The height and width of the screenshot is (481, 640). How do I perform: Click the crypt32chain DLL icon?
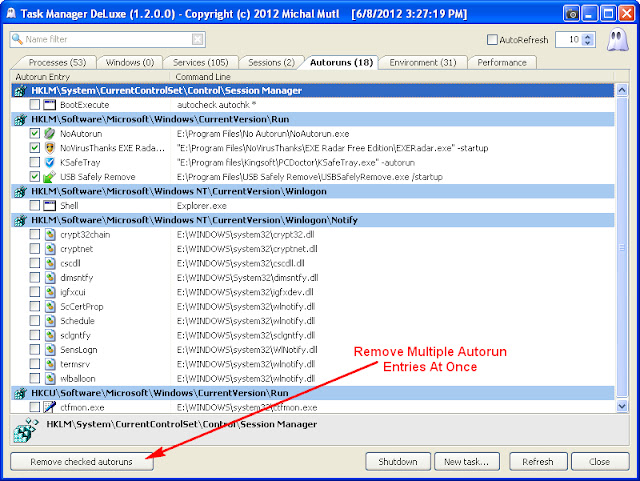50,234
